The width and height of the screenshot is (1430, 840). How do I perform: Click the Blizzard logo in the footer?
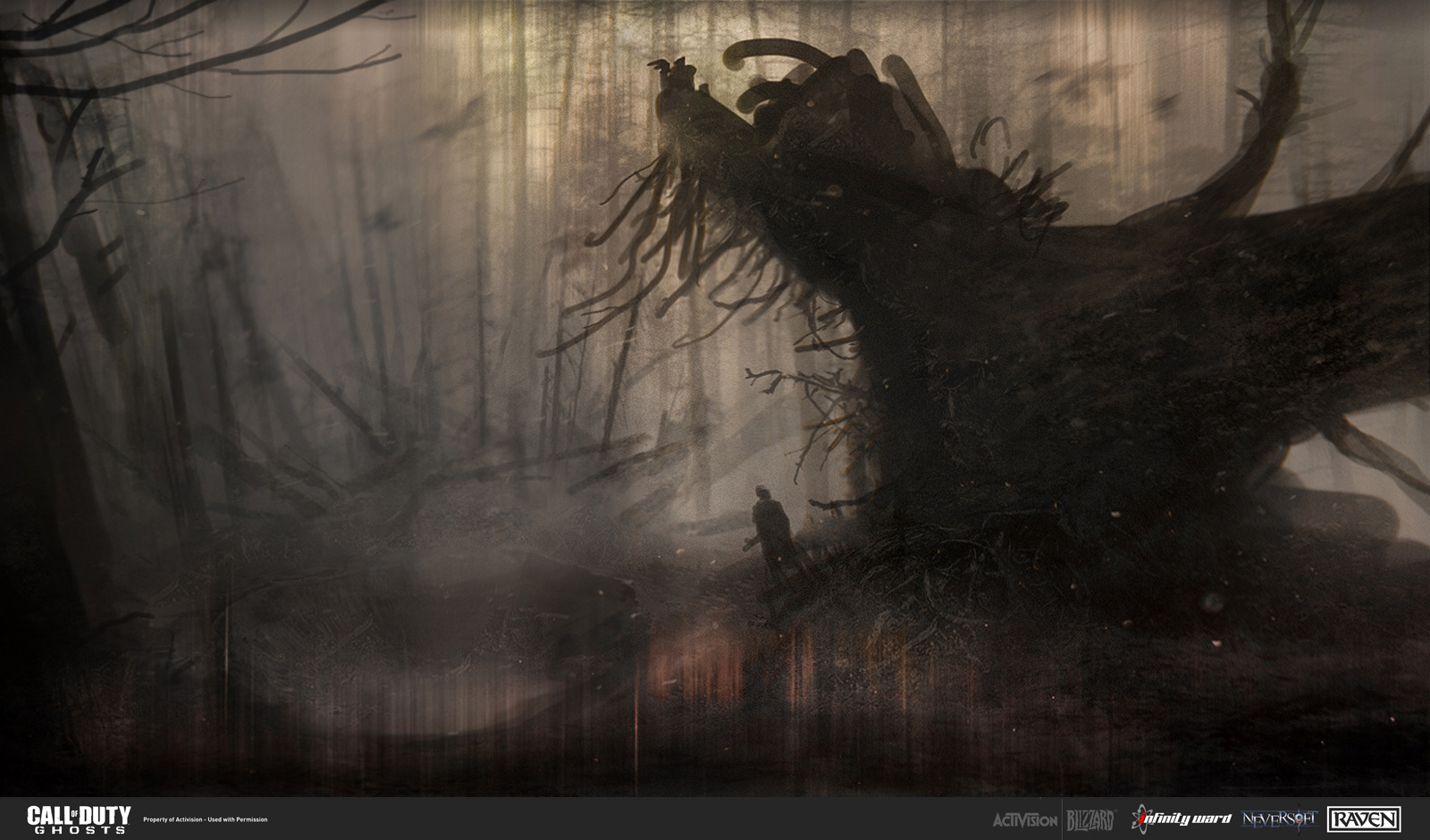[1091, 819]
